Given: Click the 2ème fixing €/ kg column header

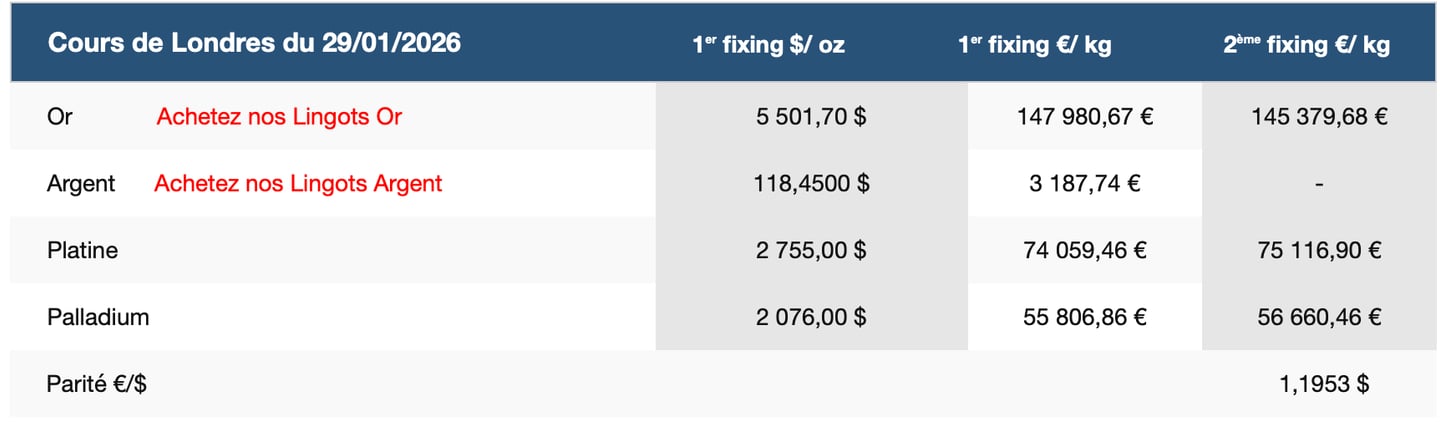Looking at the screenshot, I should [1306, 44].
